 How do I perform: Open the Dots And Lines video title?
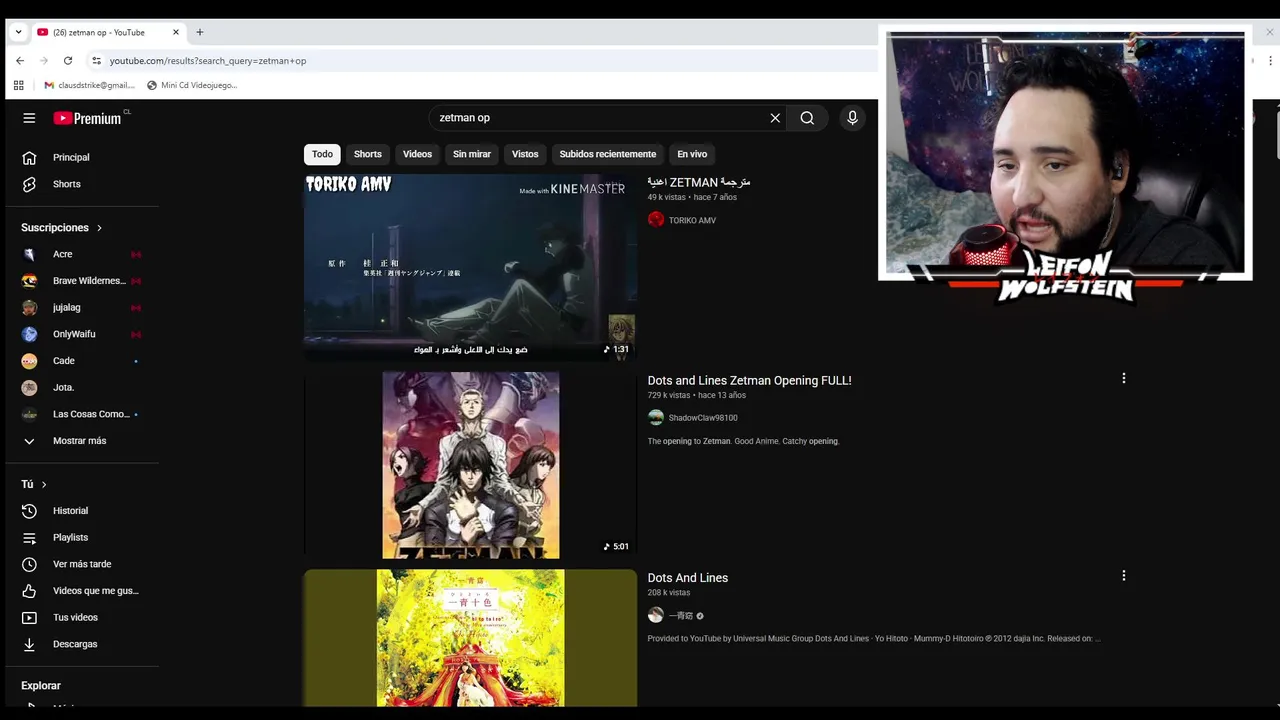point(688,578)
